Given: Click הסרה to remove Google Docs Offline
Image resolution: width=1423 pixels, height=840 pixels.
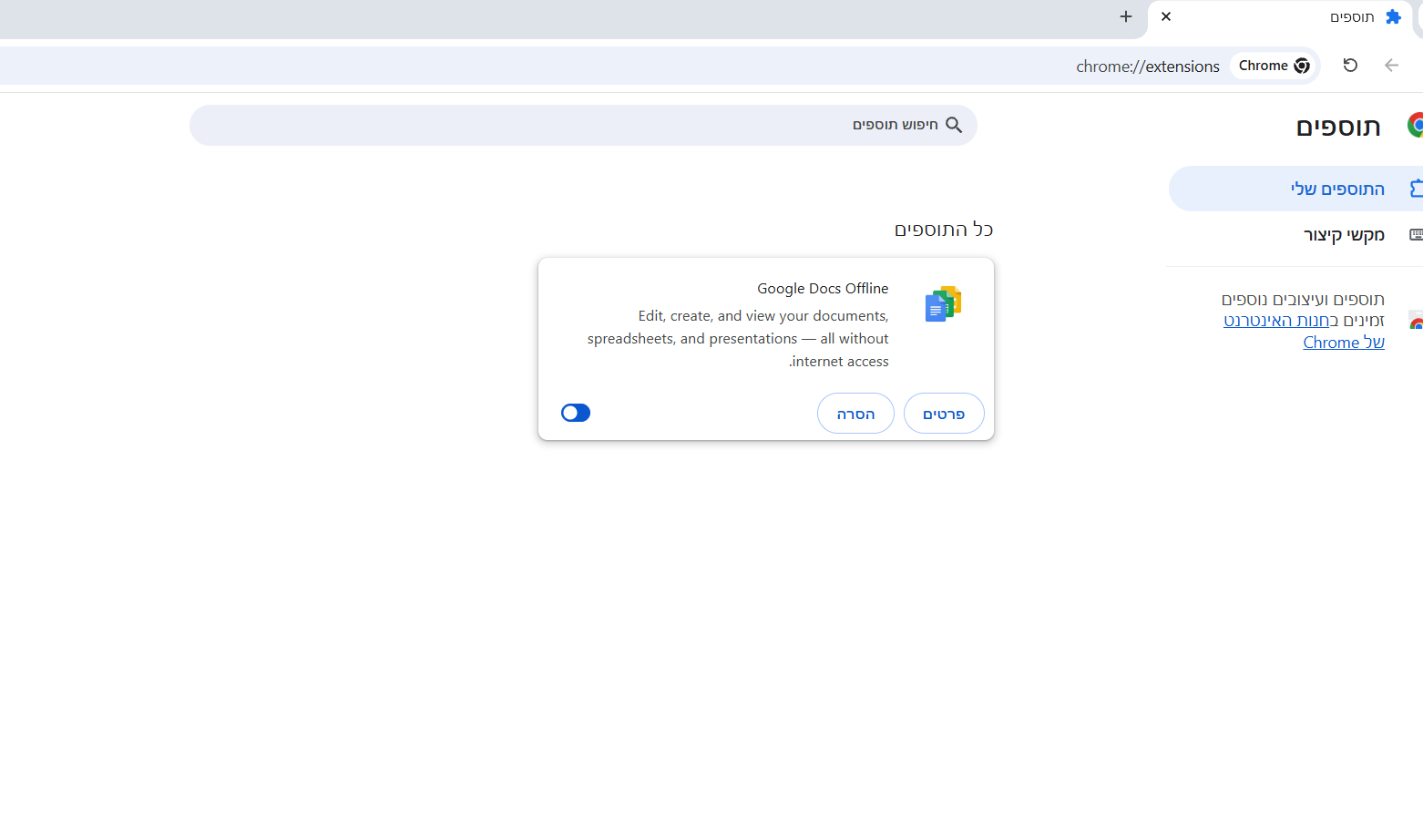Looking at the screenshot, I should pyautogui.click(x=855, y=414).
